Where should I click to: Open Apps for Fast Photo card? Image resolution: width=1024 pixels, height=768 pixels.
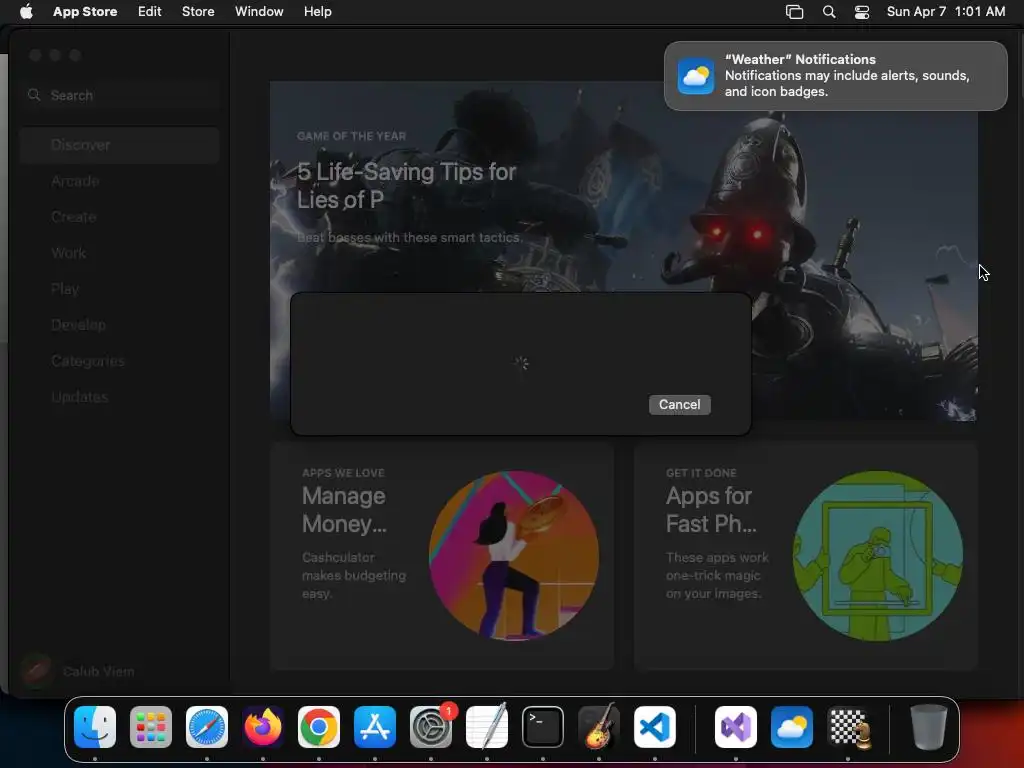[x=805, y=556]
